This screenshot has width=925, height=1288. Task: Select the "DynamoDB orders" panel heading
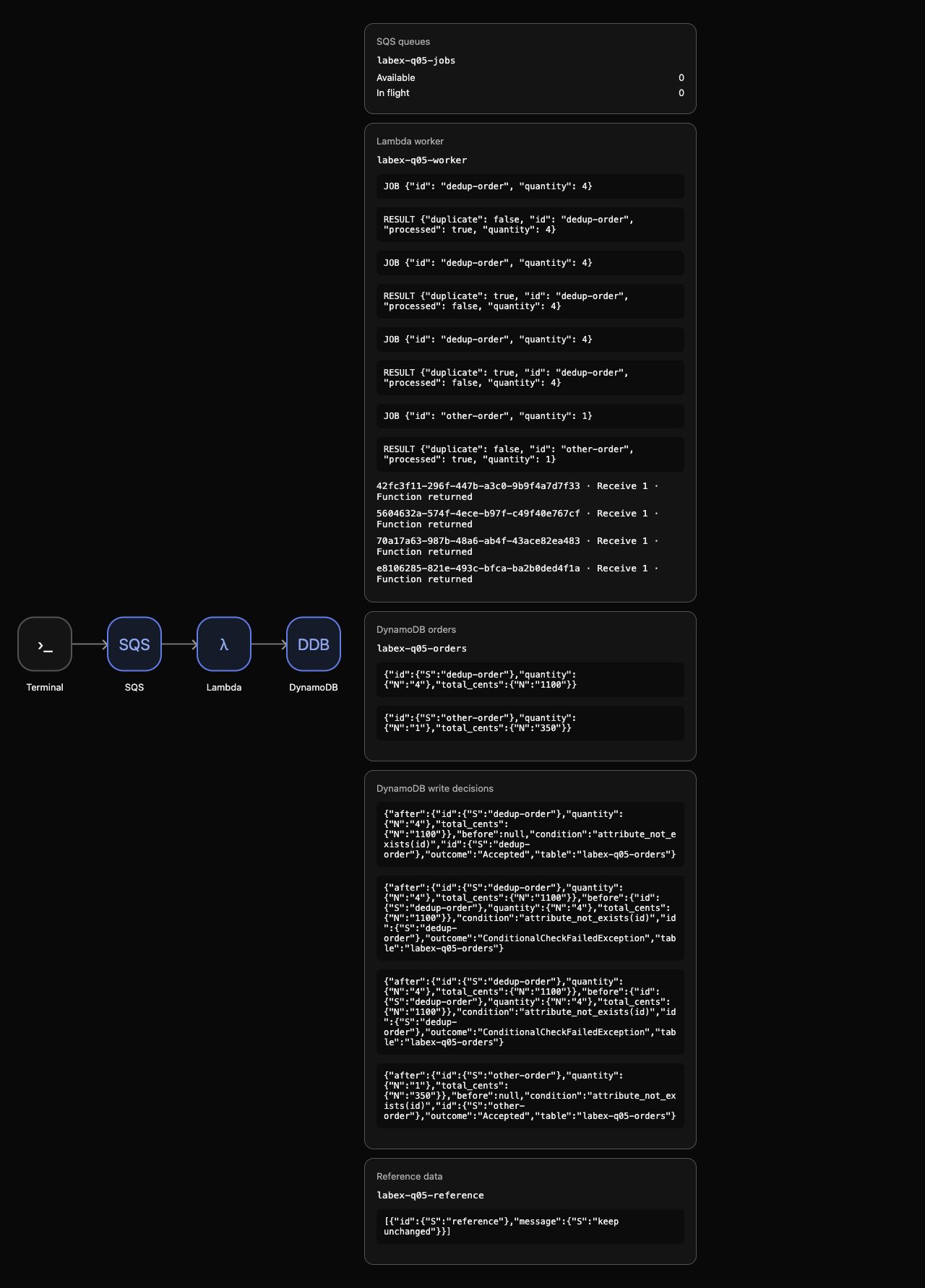coord(416,630)
